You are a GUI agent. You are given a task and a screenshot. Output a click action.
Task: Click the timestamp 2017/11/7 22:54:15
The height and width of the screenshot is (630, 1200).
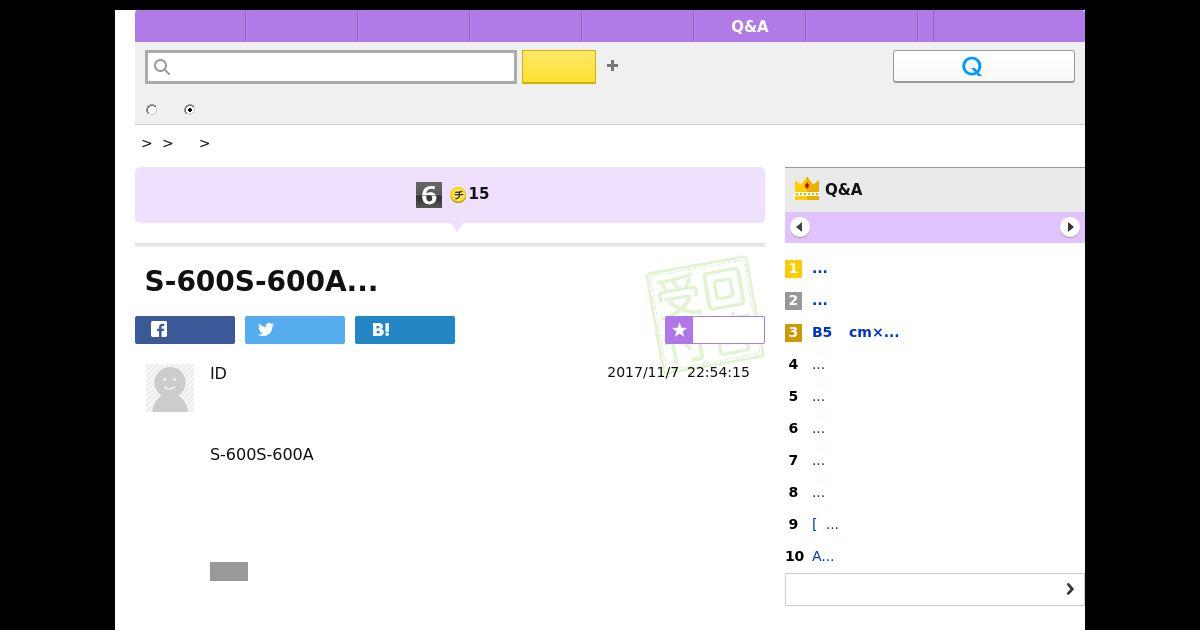point(678,372)
